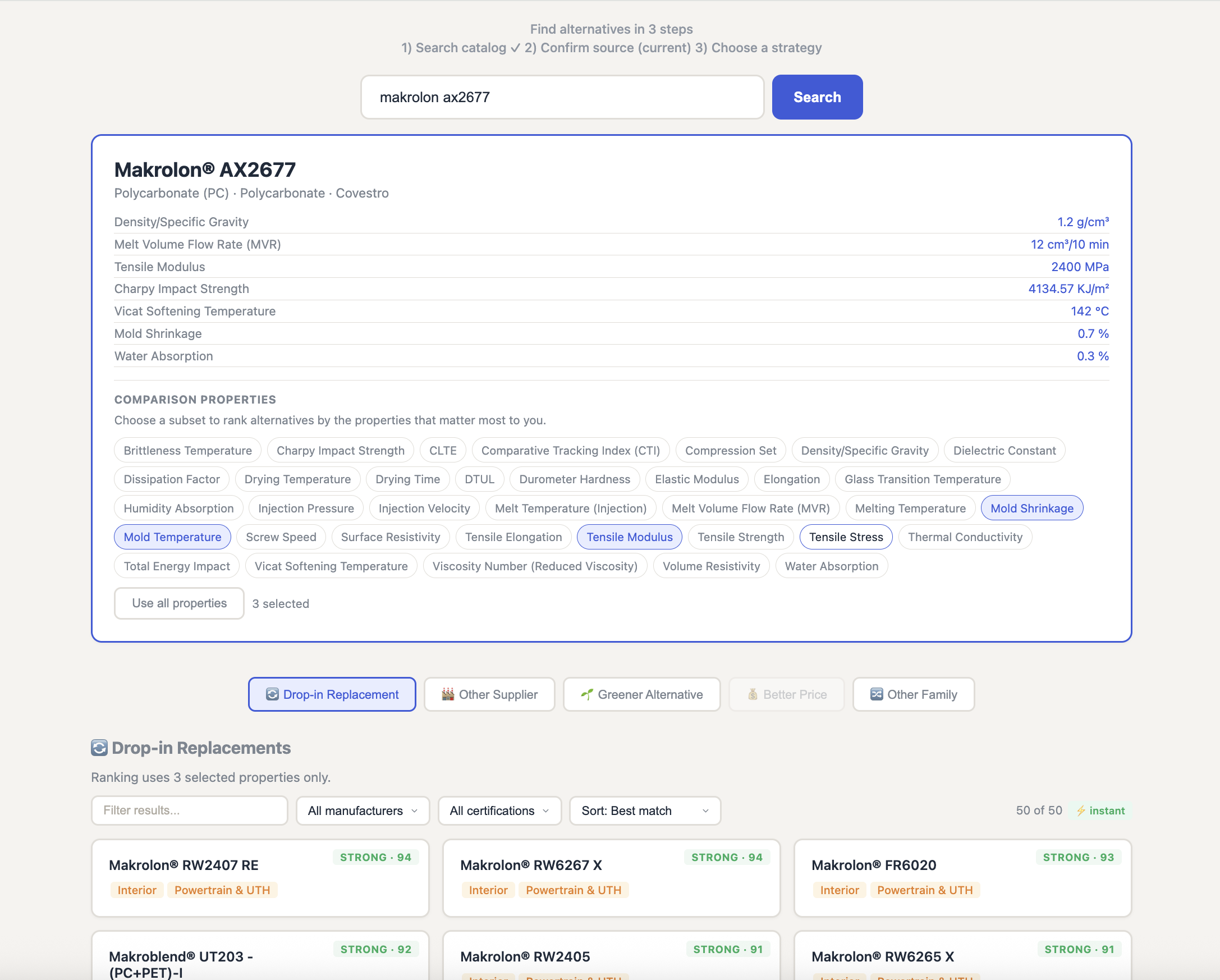Image resolution: width=1220 pixels, height=980 pixels.
Task: Toggle the Melting Temperature chip
Action: coord(910,508)
